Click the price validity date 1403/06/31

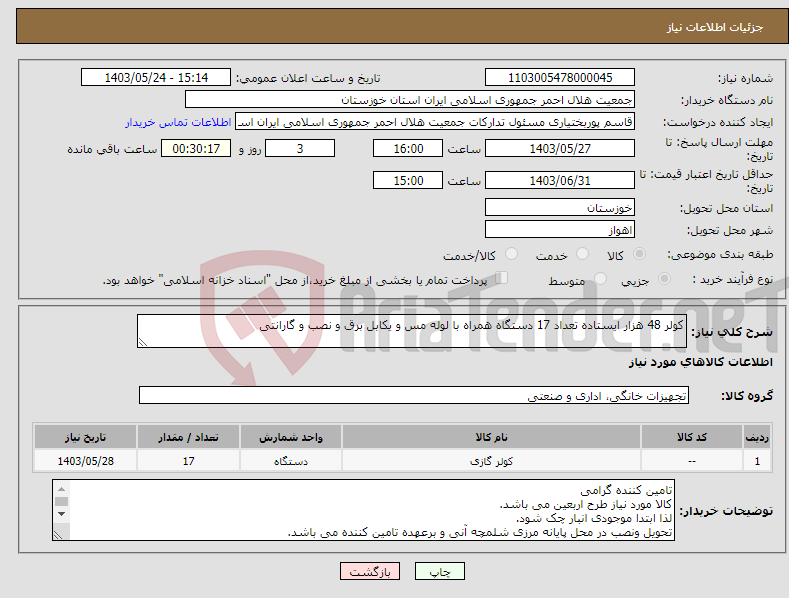click(x=560, y=180)
